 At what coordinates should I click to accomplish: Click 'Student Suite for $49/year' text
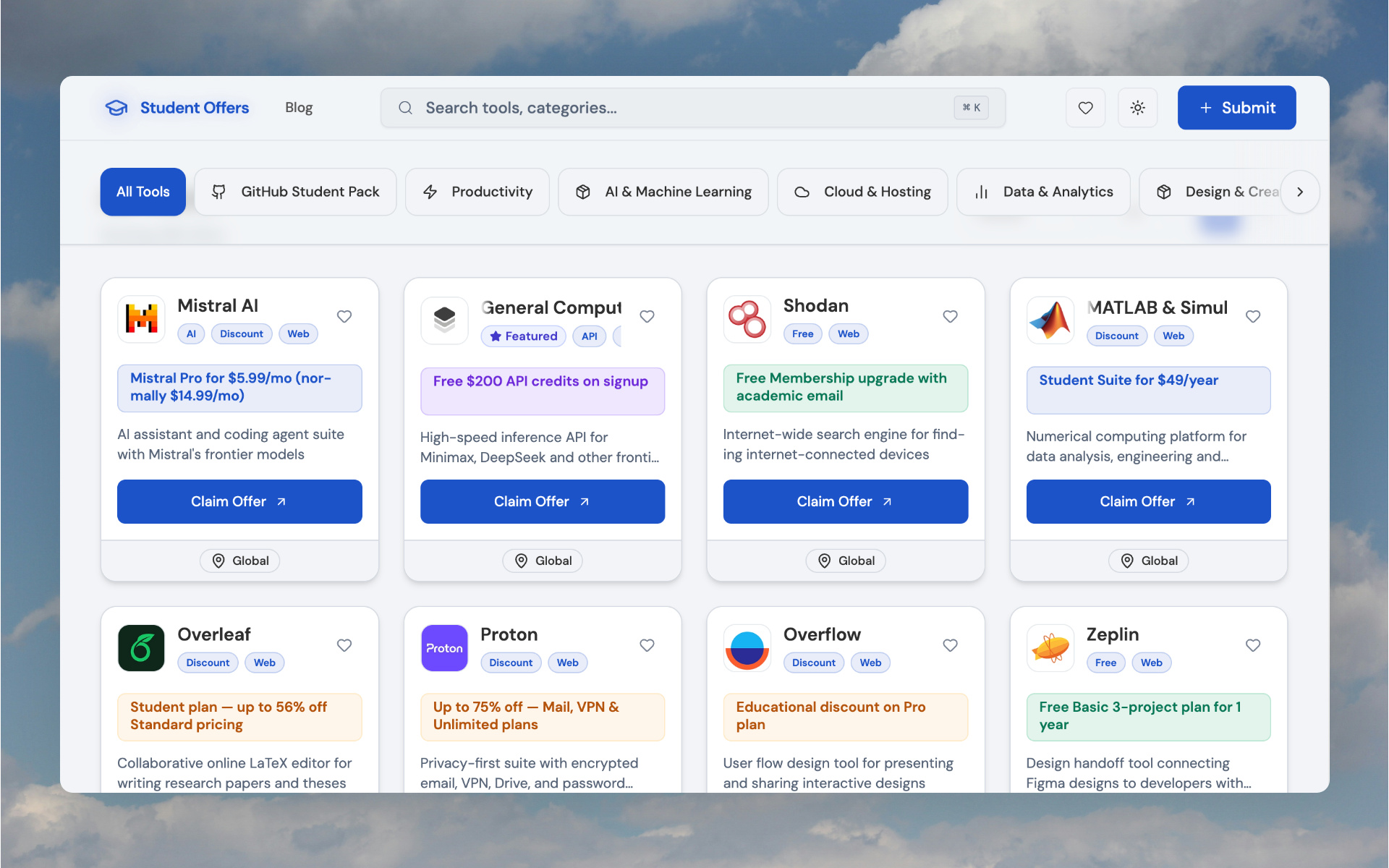point(1129,380)
